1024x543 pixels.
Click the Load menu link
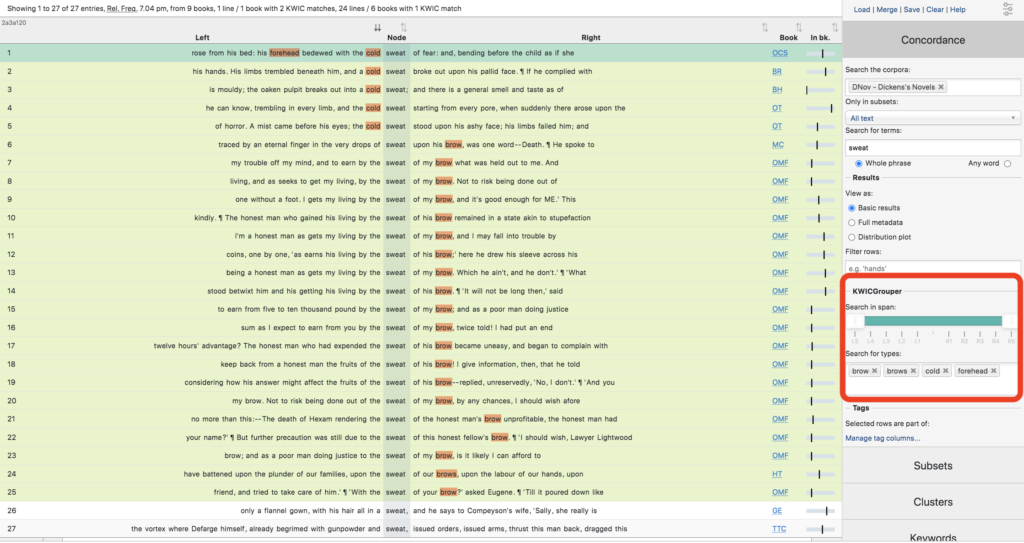pos(861,9)
